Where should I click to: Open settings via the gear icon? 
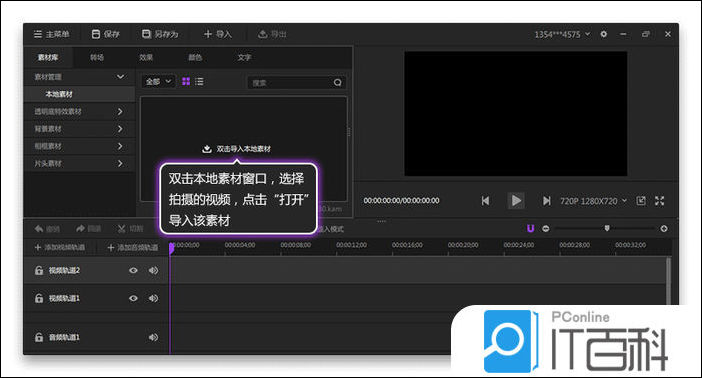pyautogui.click(x=604, y=34)
